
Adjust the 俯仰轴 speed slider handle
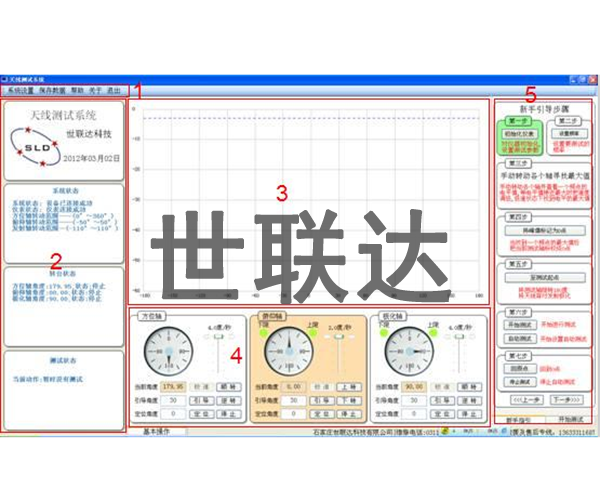339,336
